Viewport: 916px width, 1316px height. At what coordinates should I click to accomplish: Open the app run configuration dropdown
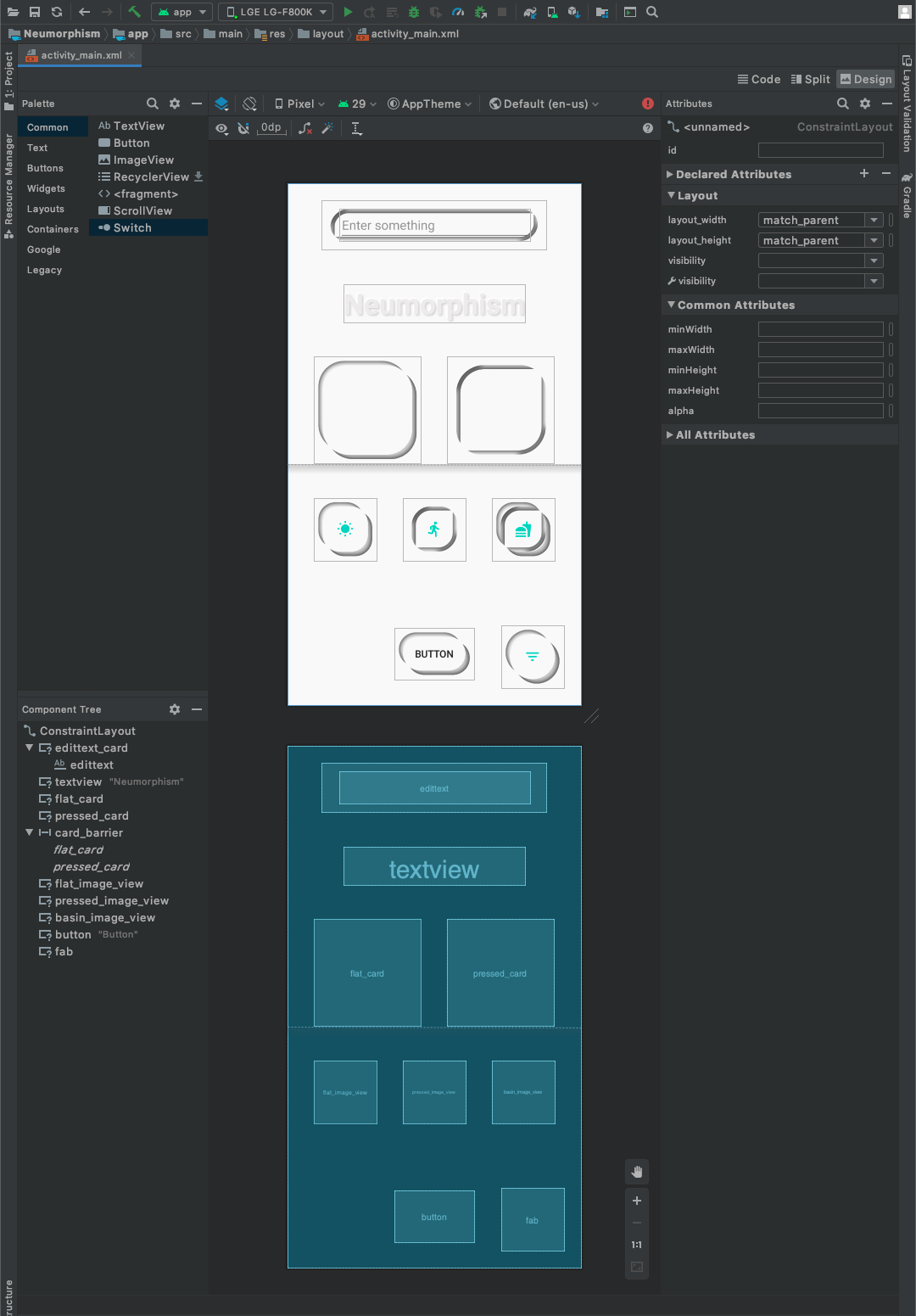(x=182, y=12)
